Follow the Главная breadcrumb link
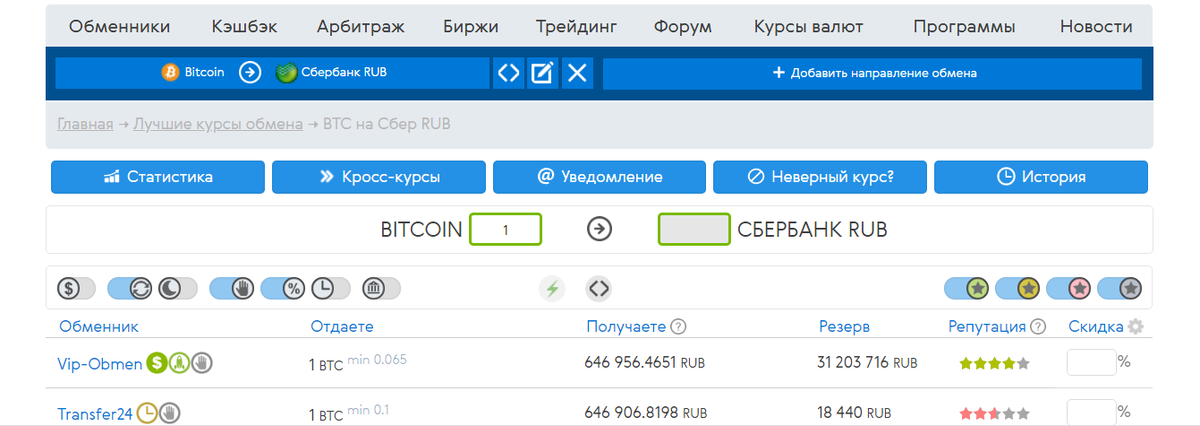The height and width of the screenshot is (426, 1200). (x=85, y=125)
